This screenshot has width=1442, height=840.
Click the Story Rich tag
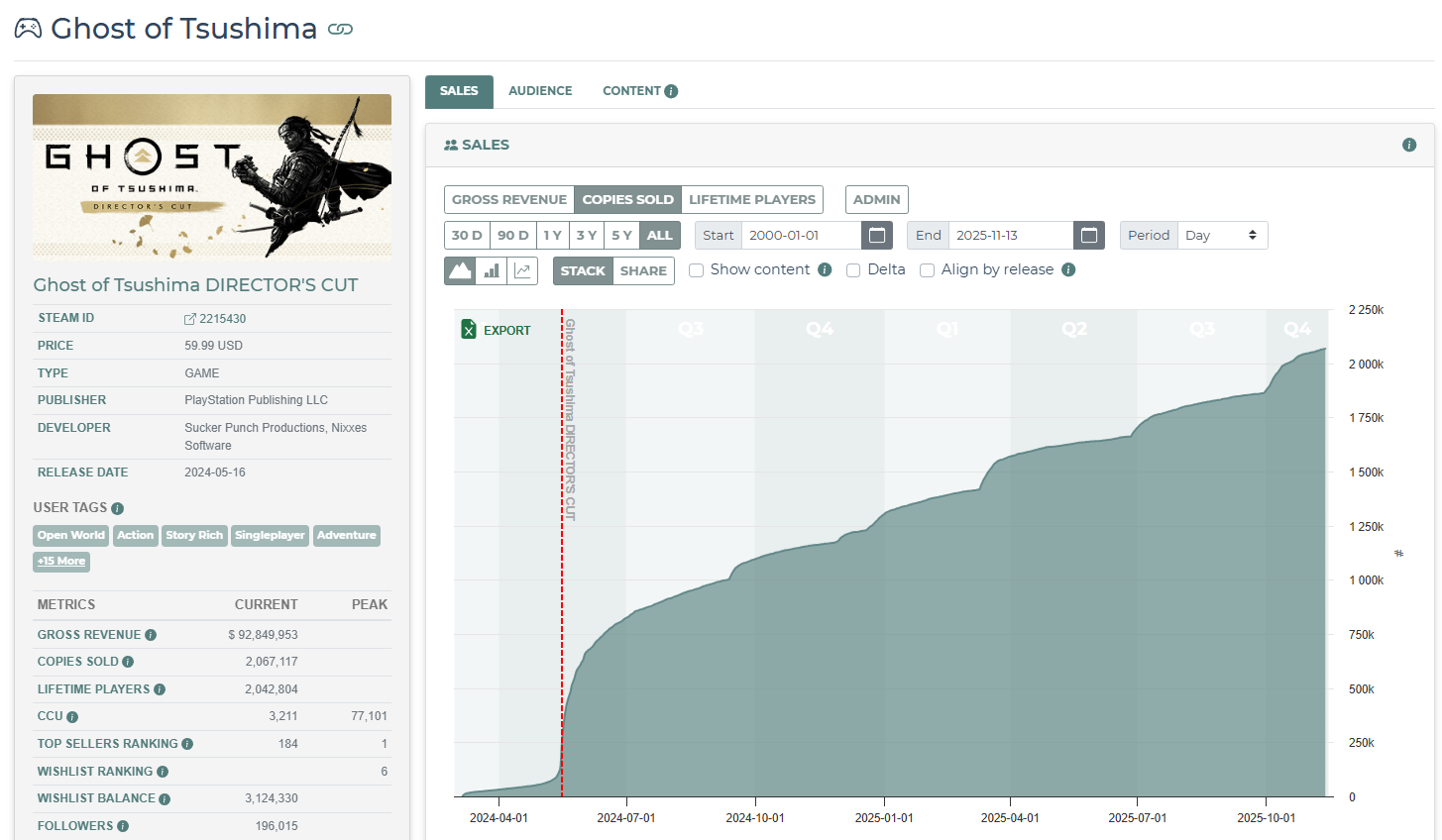point(194,535)
